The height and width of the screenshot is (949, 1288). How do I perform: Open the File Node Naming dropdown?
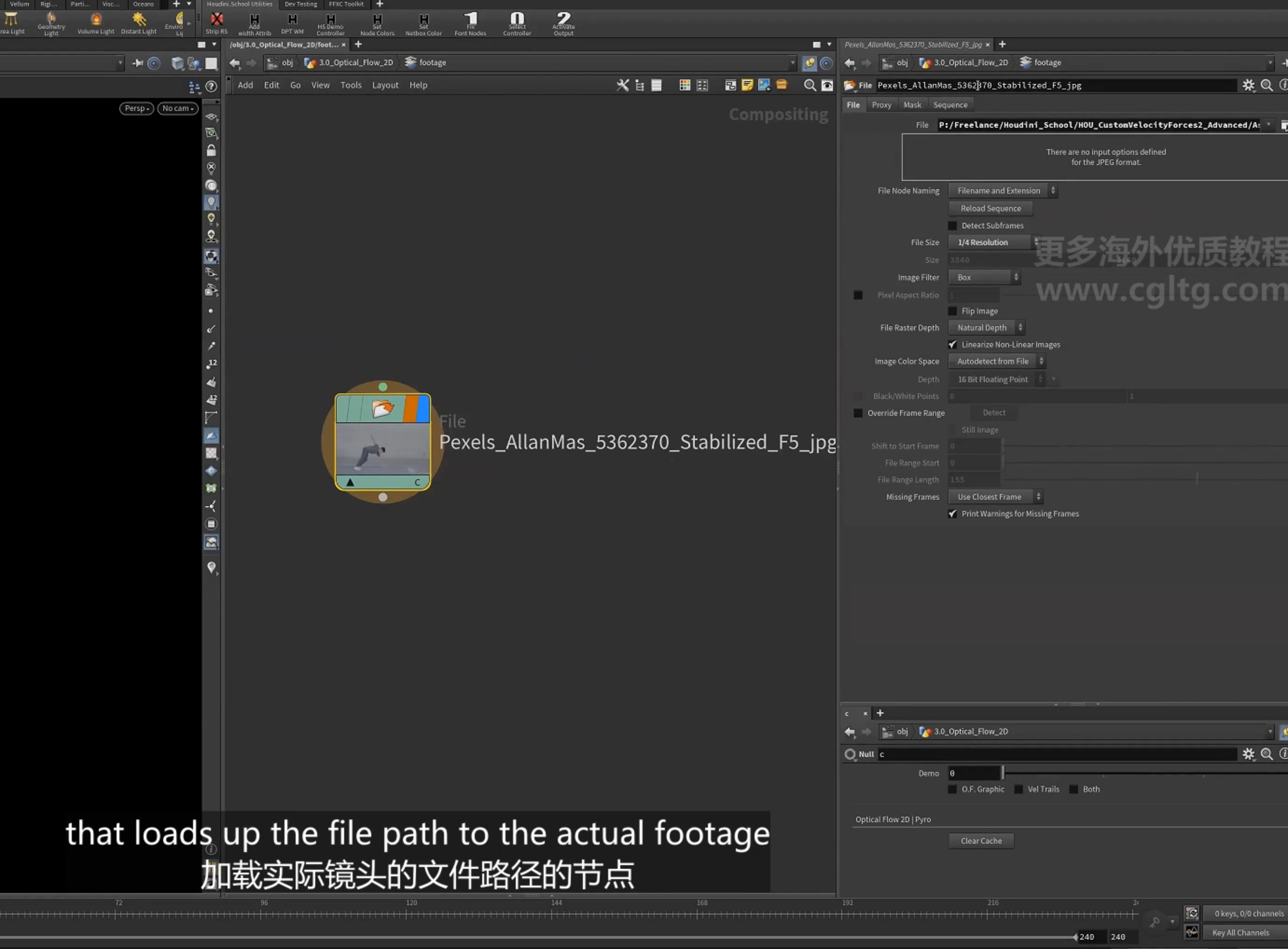tap(1002, 191)
